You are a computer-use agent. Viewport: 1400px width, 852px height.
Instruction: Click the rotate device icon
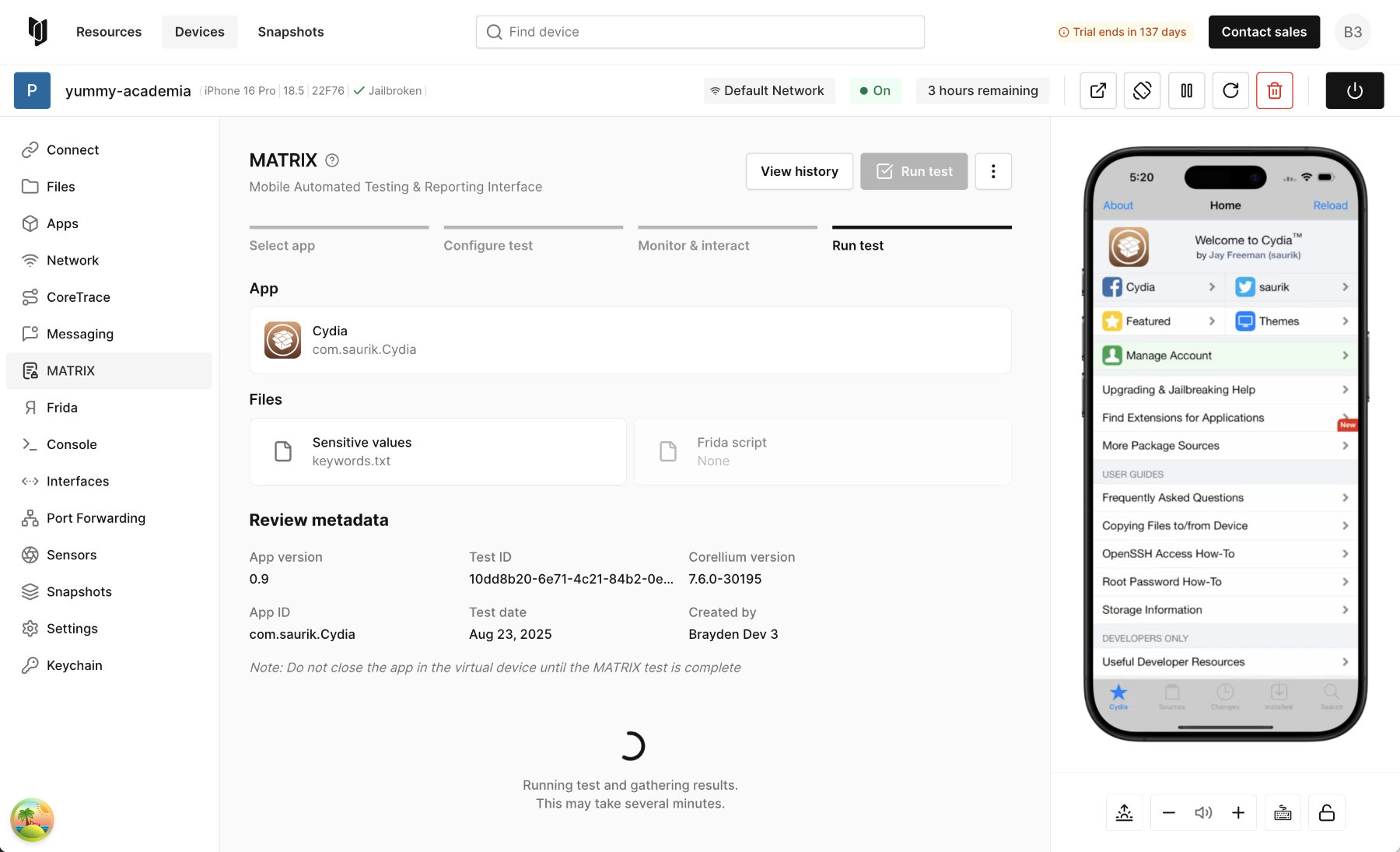(1142, 91)
